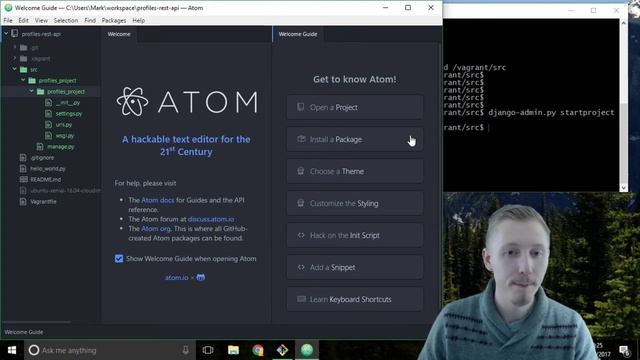The image size is (640, 360).
Task: Collapse the outer profiles_project folder chevron
Action: (23, 80)
